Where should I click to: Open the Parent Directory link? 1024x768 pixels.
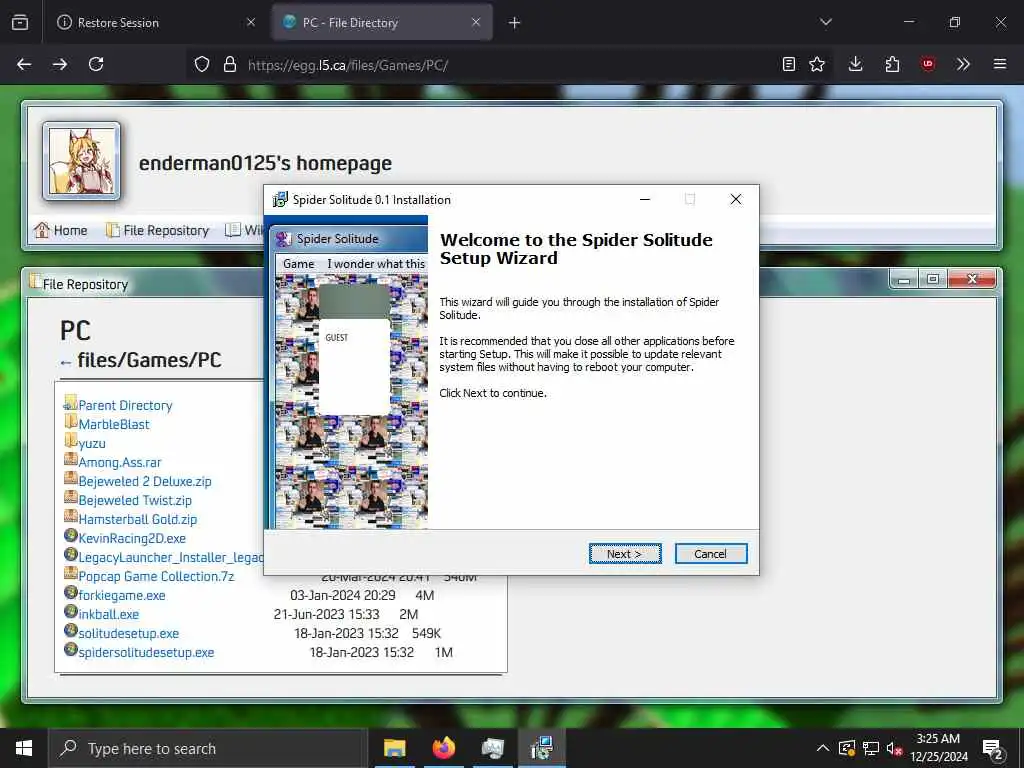(125, 406)
